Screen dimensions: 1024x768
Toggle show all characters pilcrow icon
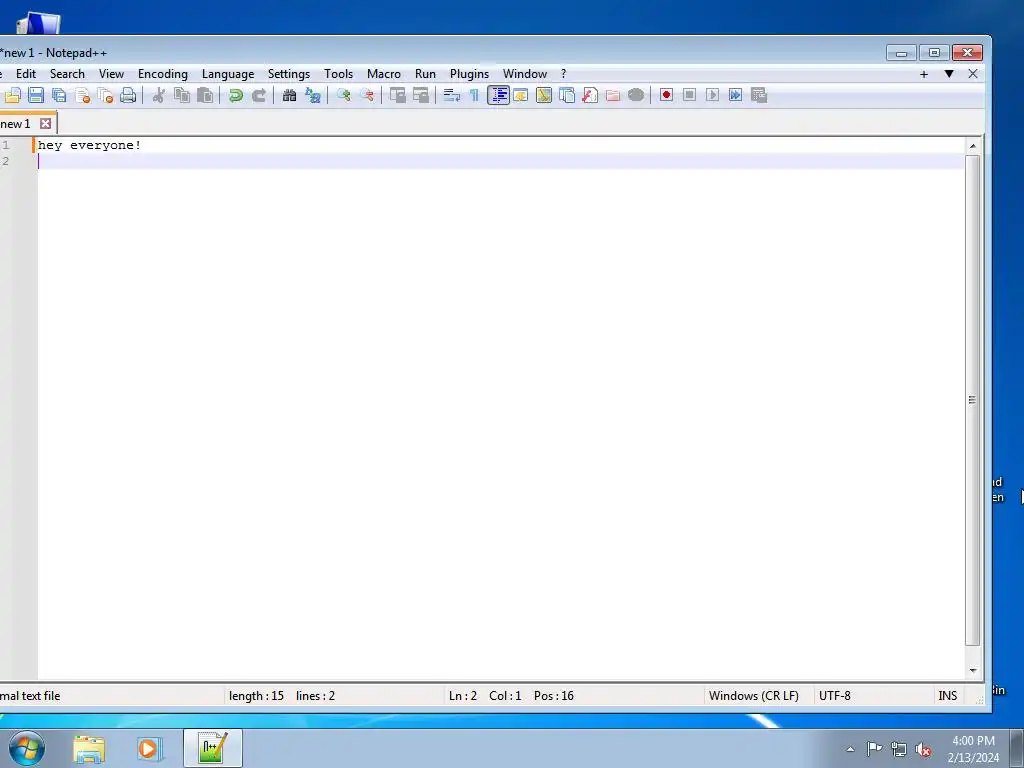tap(475, 95)
